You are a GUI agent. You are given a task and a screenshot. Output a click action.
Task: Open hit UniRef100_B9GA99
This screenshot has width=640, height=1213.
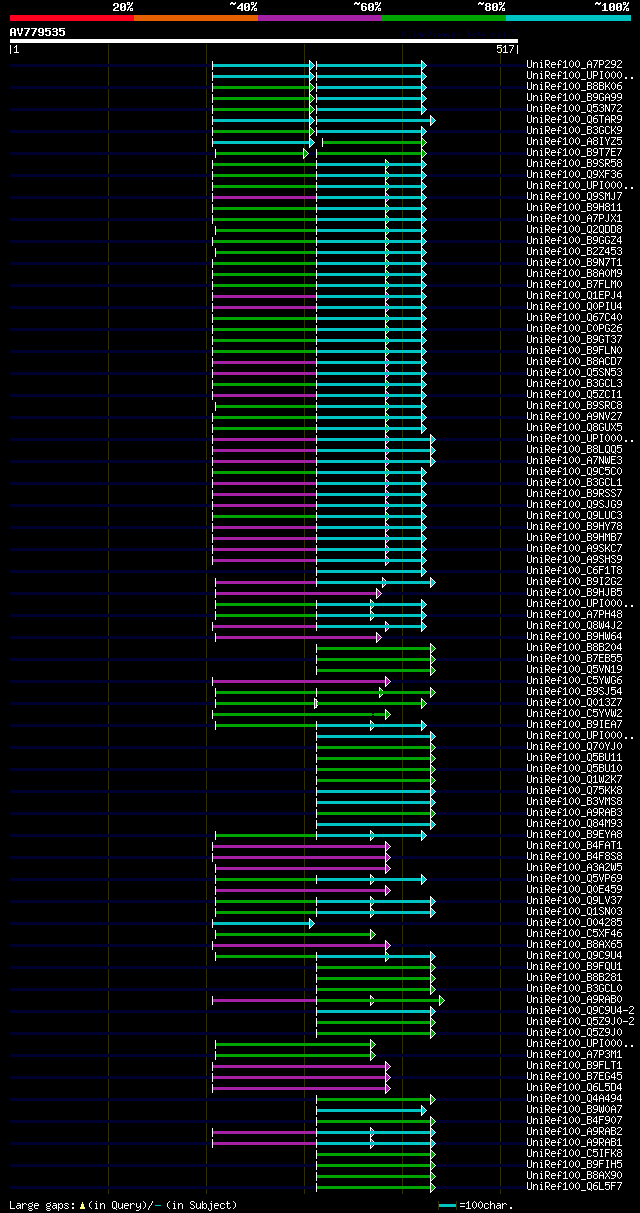coord(576,97)
